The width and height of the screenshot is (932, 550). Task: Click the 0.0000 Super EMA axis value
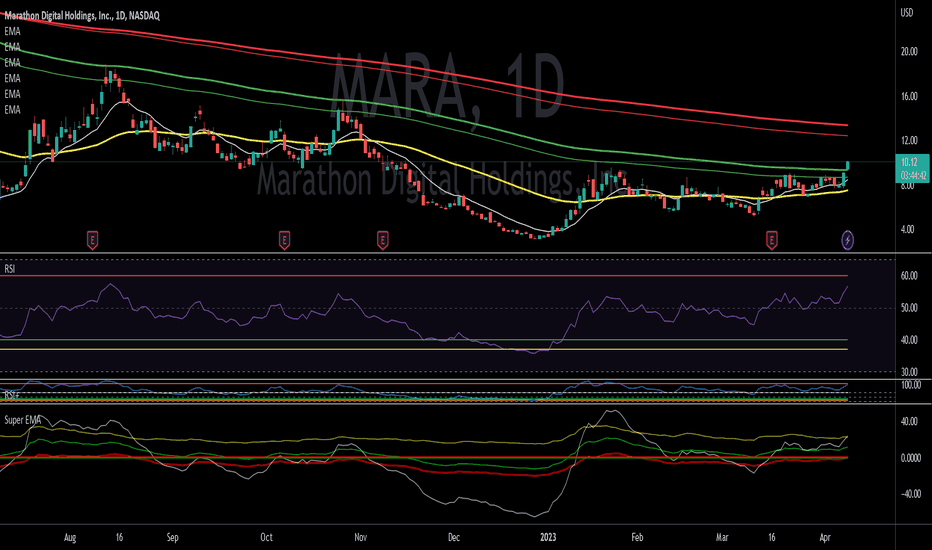tap(911, 458)
